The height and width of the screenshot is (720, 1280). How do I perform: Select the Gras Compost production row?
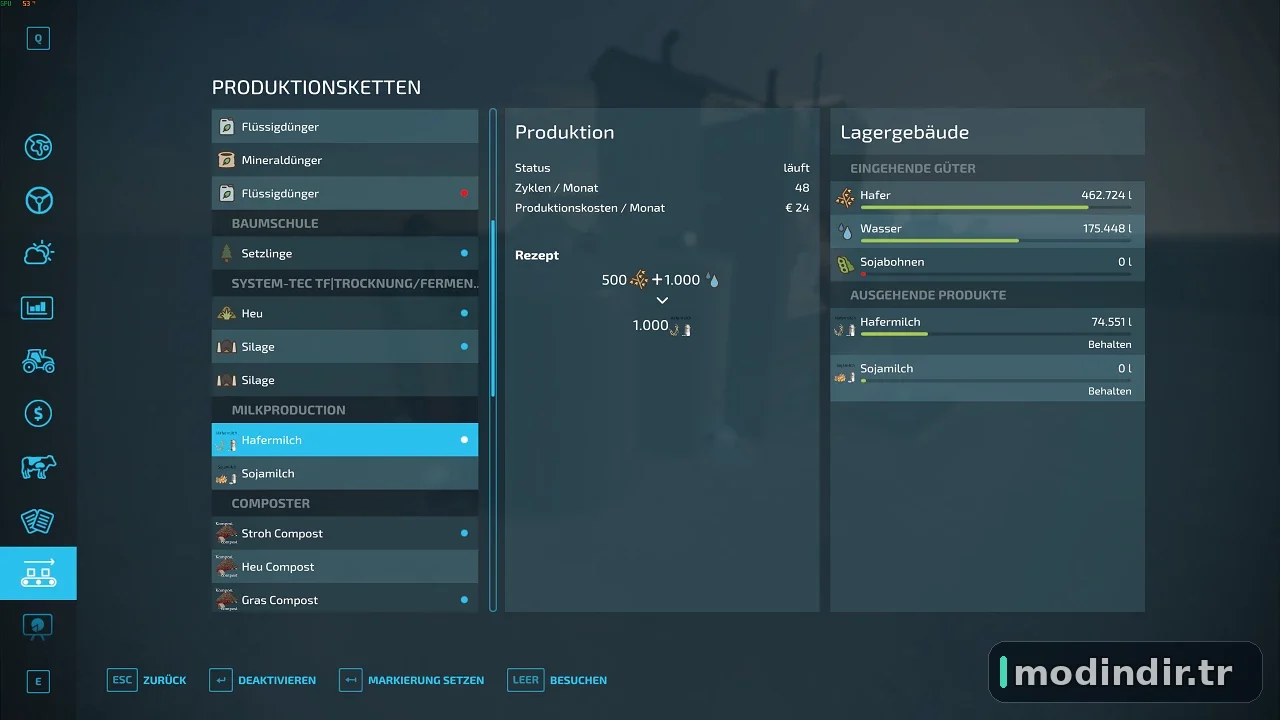click(345, 600)
